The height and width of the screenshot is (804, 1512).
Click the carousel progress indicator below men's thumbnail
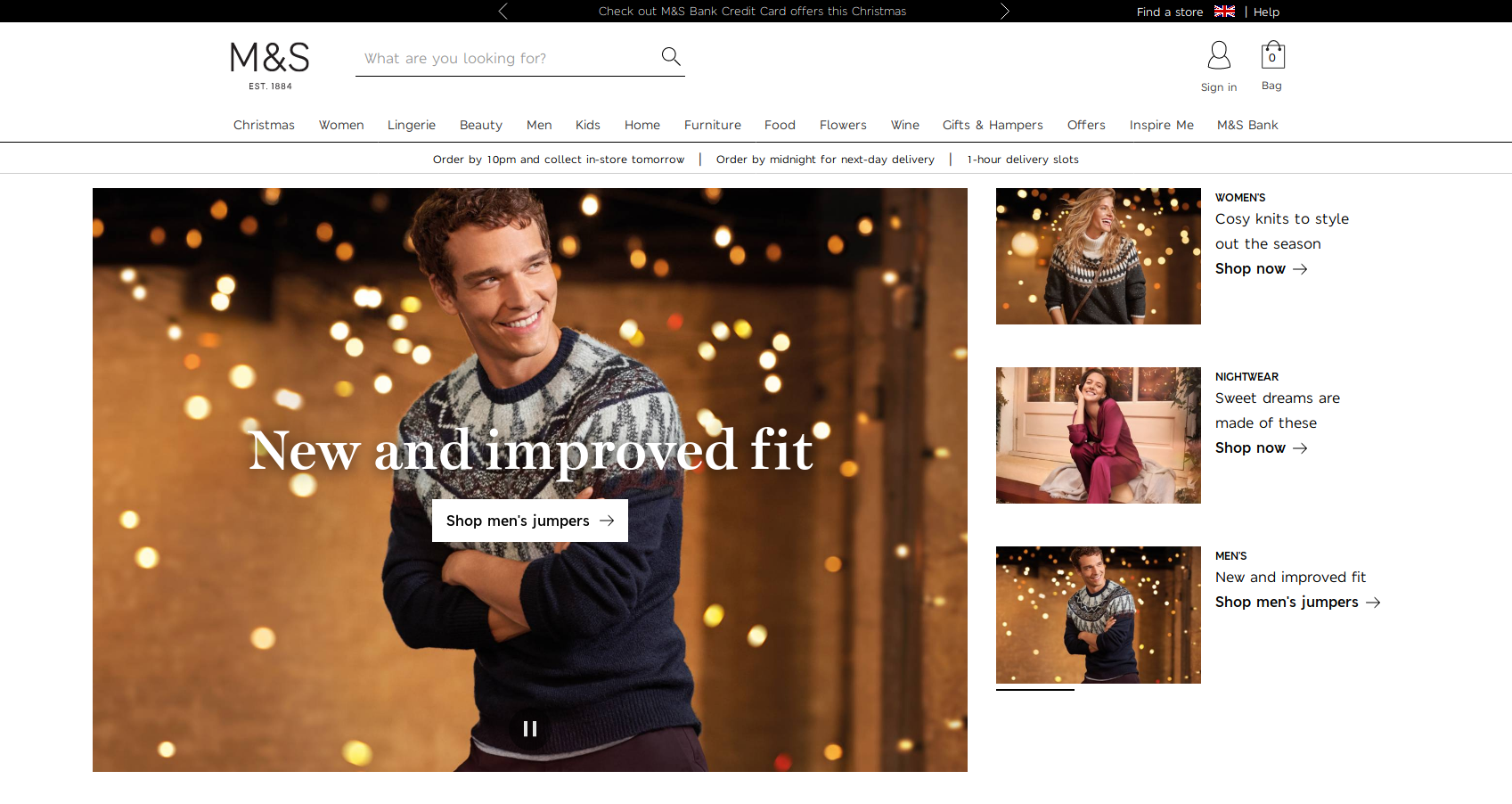pyautogui.click(x=1034, y=691)
